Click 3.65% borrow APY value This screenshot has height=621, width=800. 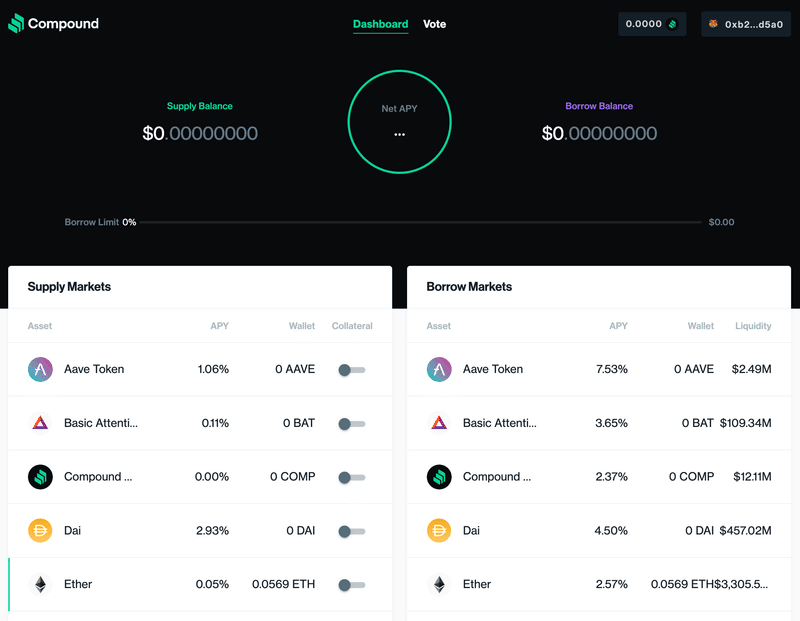pos(611,423)
